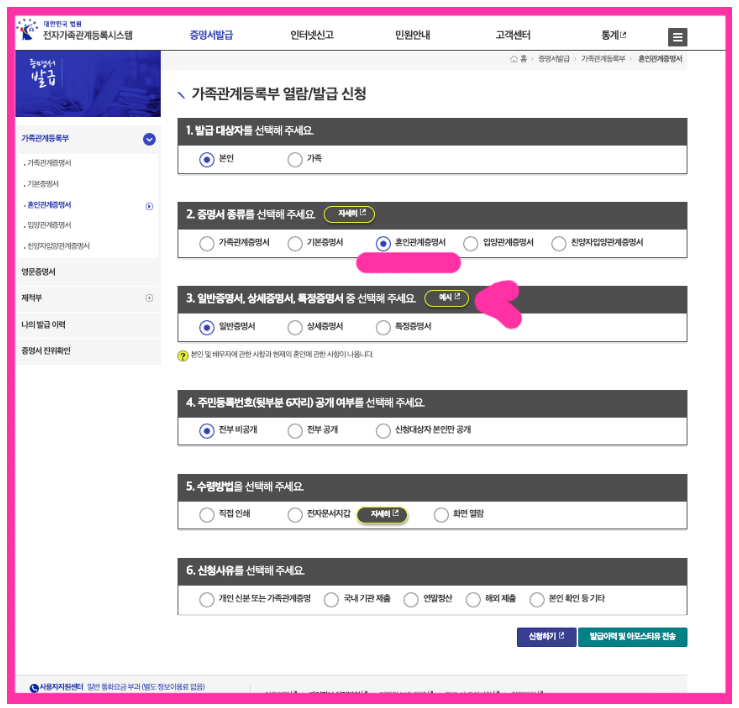Screen dimensions: 739x708
Task: Select 입양관계증명서 certificate type radio
Action: click(470, 243)
